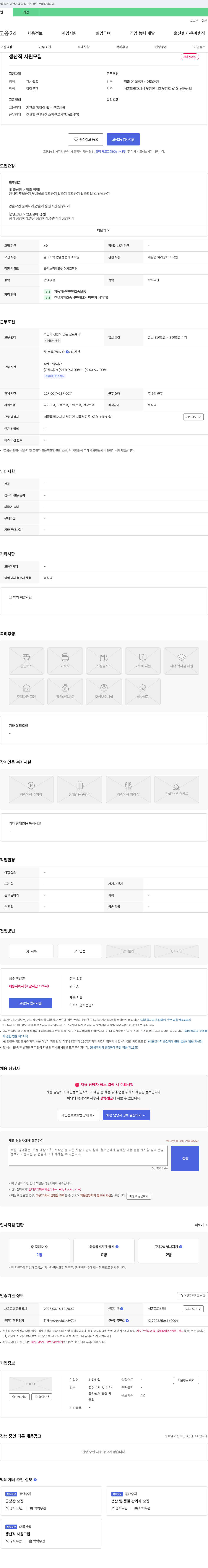Viewport: 208px width, 1568px height.
Task: Jump to the 근무조건 section tab
Action: tap(45, 47)
